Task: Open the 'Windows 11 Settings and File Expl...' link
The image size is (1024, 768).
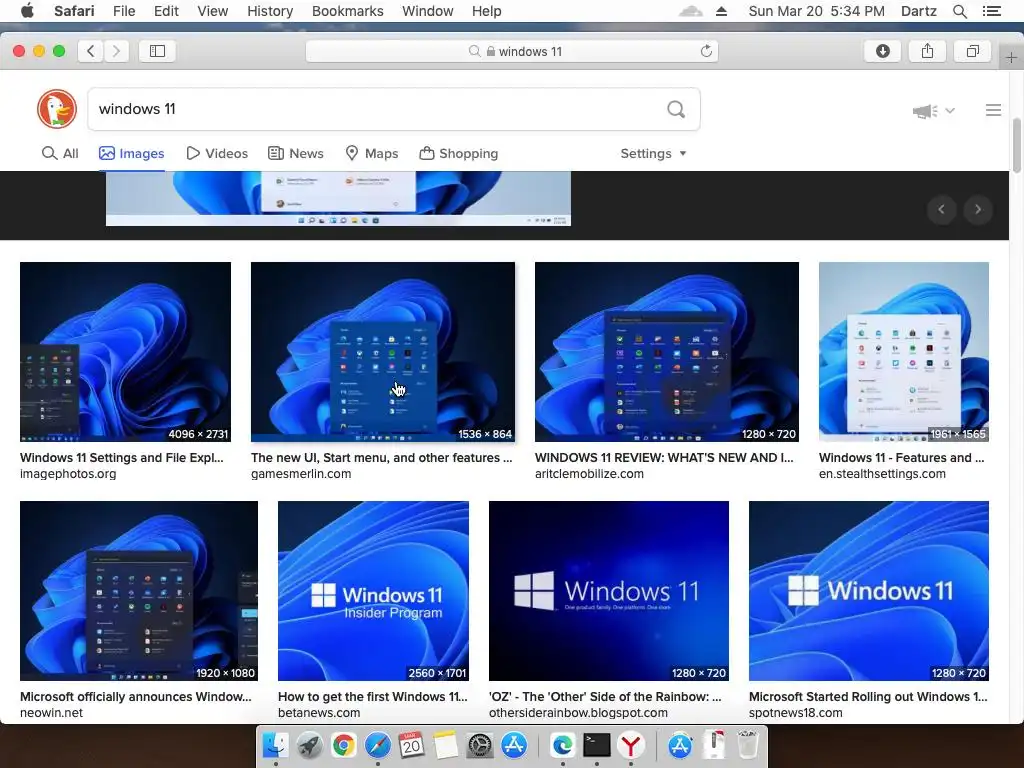Action: tap(121, 458)
